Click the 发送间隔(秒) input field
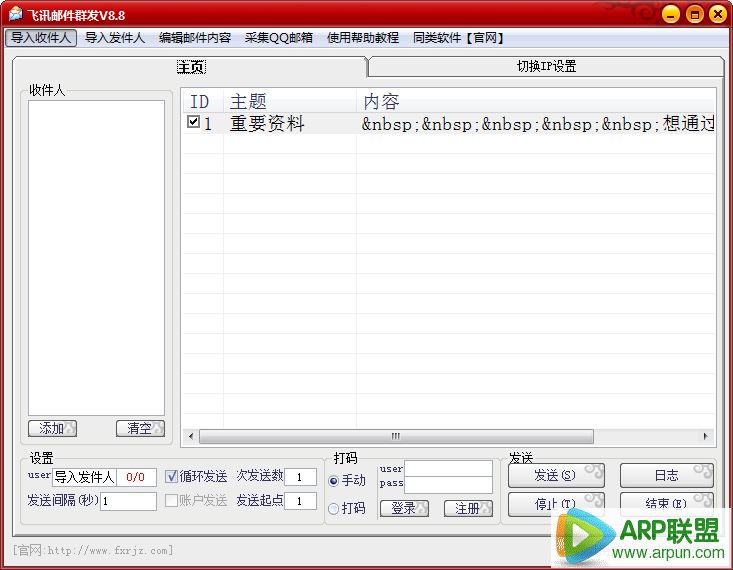 (x=129, y=501)
